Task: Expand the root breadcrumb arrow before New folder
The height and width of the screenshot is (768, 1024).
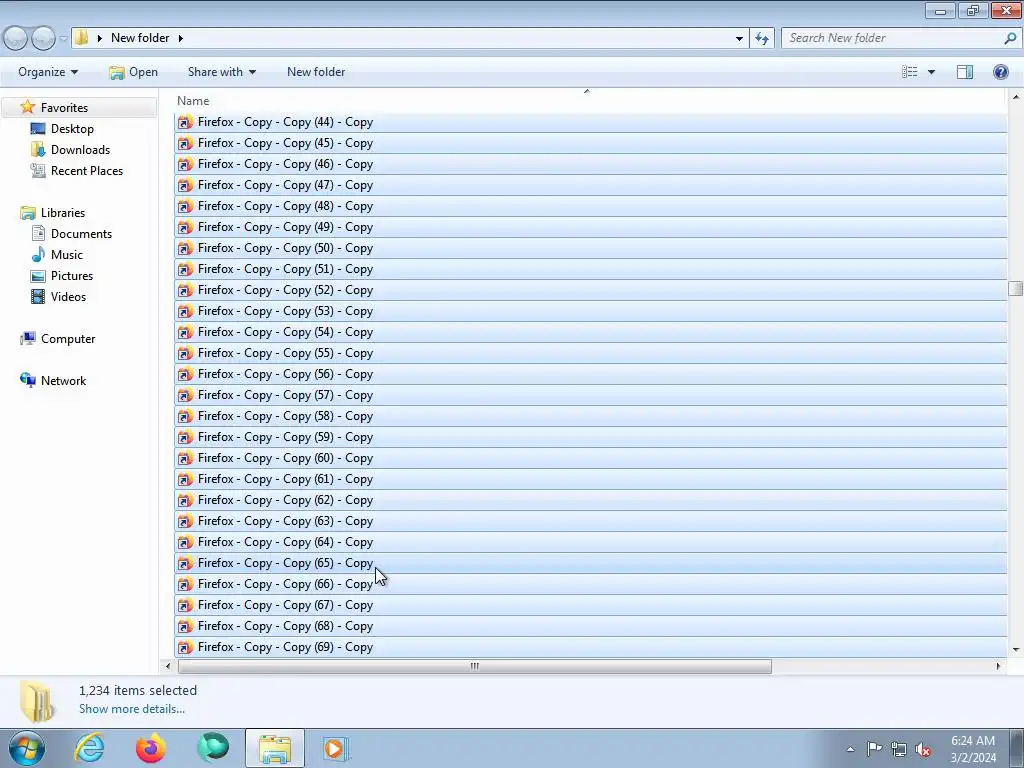Action: [100, 38]
